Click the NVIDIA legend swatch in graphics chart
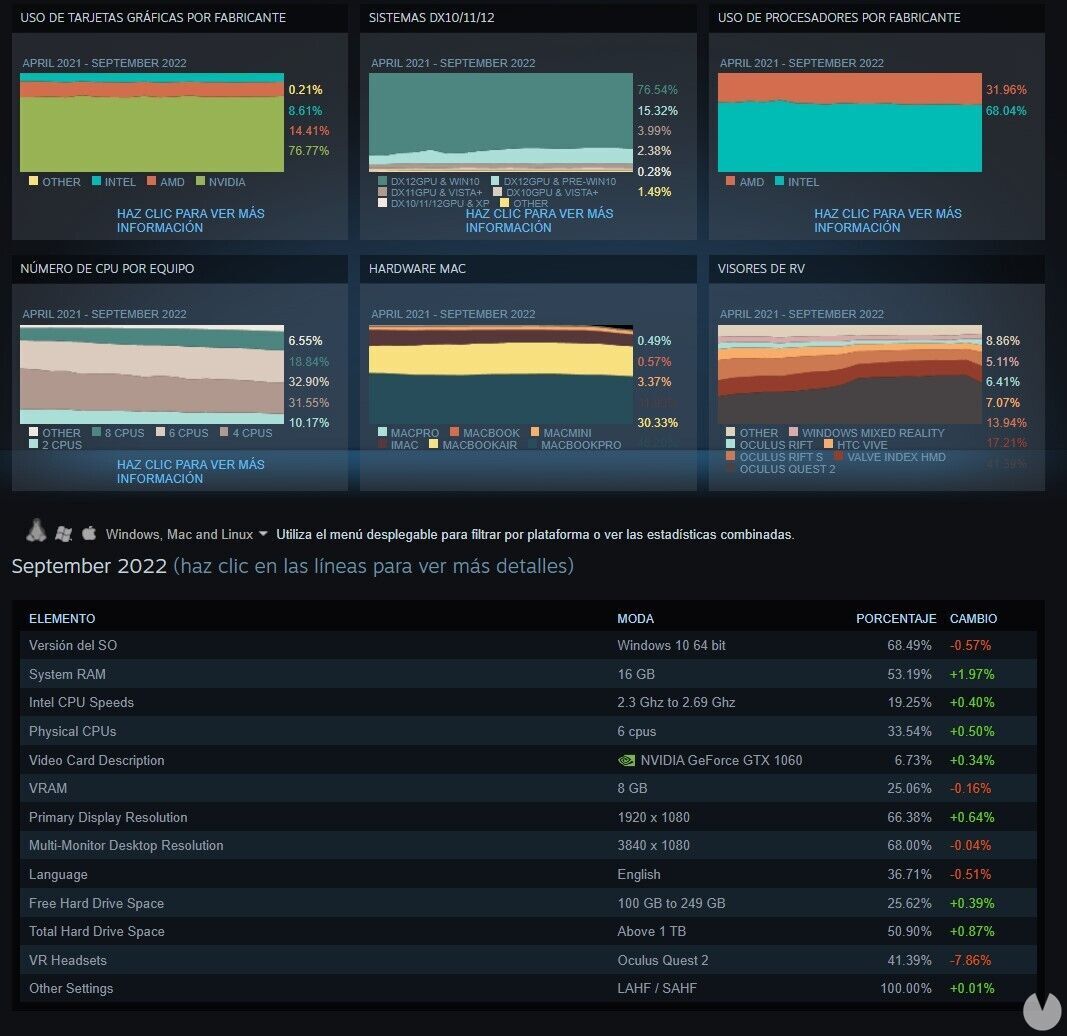The width and height of the screenshot is (1067, 1036). click(x=200, y=181)
